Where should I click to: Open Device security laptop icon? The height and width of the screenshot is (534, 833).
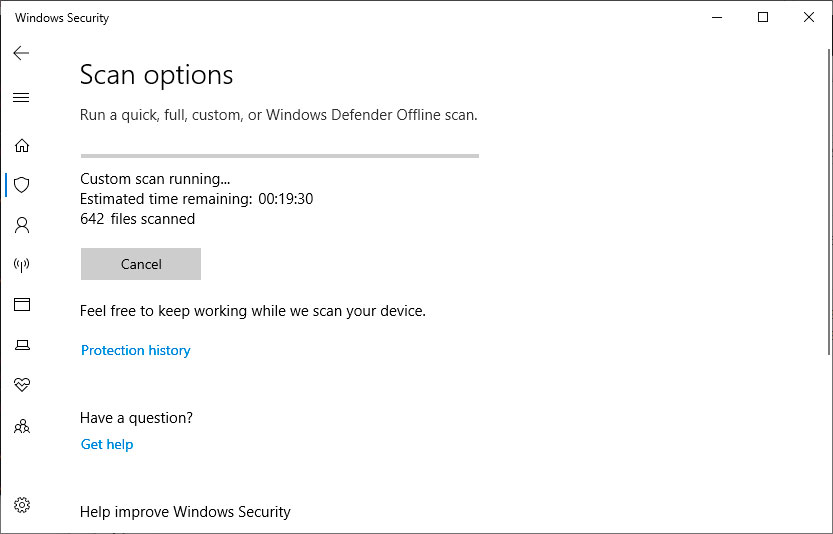point(21,345)
